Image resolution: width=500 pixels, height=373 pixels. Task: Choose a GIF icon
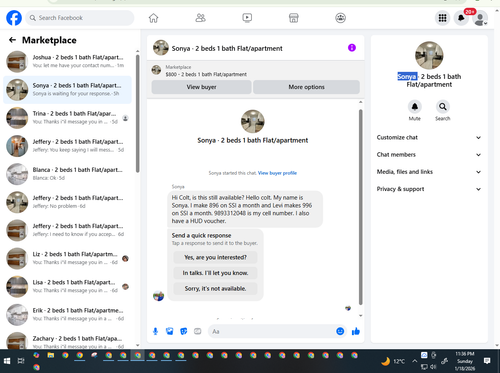point(198,331)
